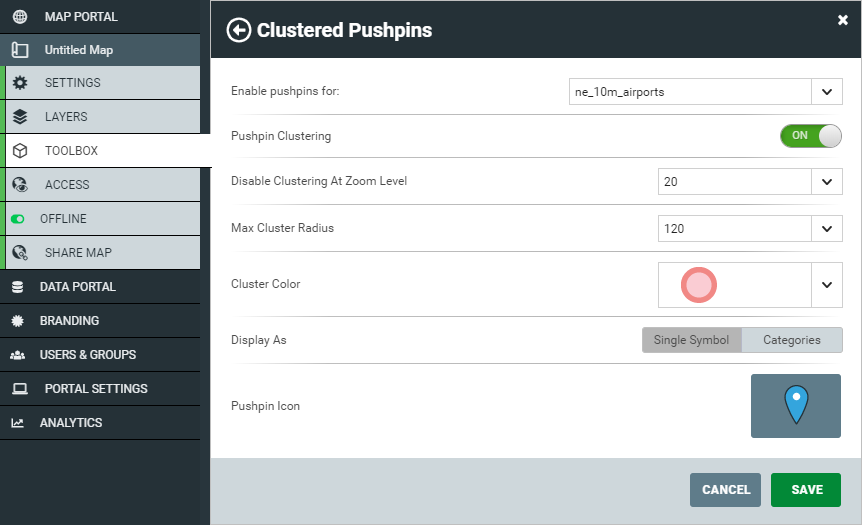The width and height of the screenshot is (862, 525).
Task: Click the Settings gear icon
Action: pos(20,82)
